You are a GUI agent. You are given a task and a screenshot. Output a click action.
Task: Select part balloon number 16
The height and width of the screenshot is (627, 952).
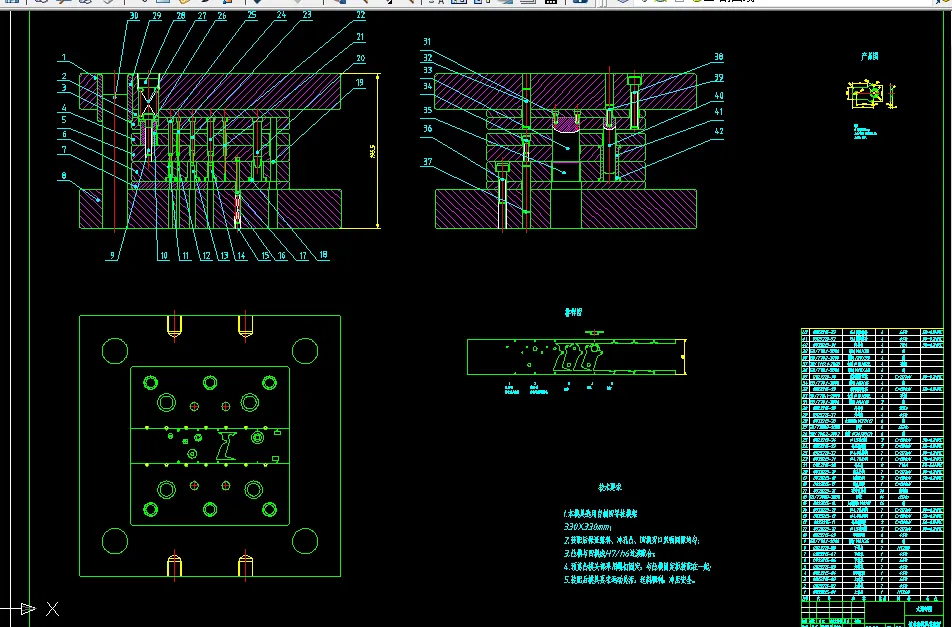click(x=281, y=256)
